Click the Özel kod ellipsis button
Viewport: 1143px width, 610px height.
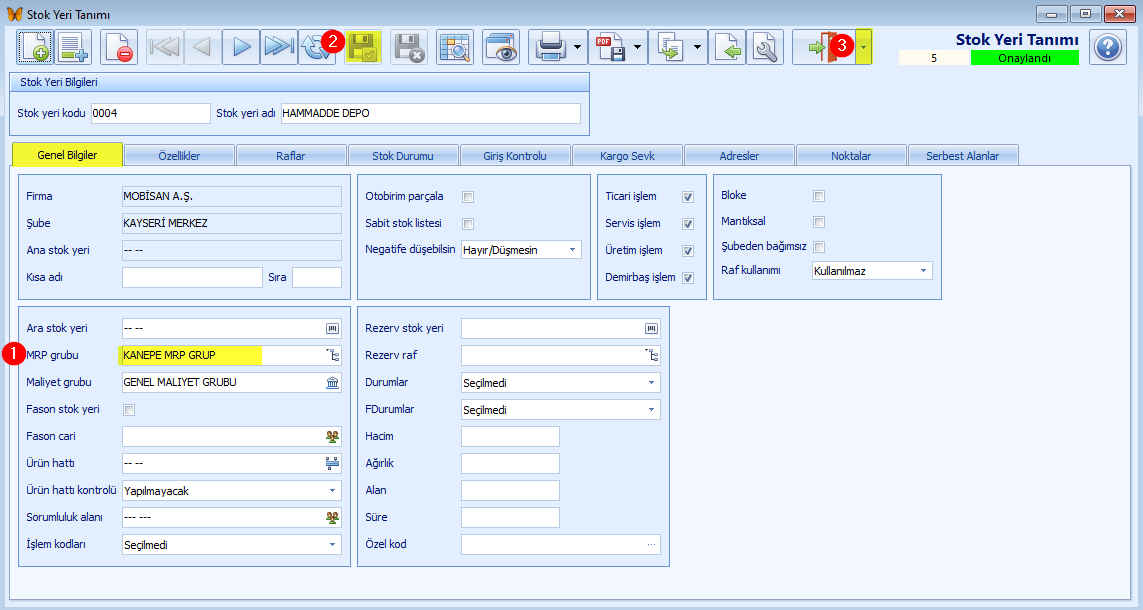651,544
